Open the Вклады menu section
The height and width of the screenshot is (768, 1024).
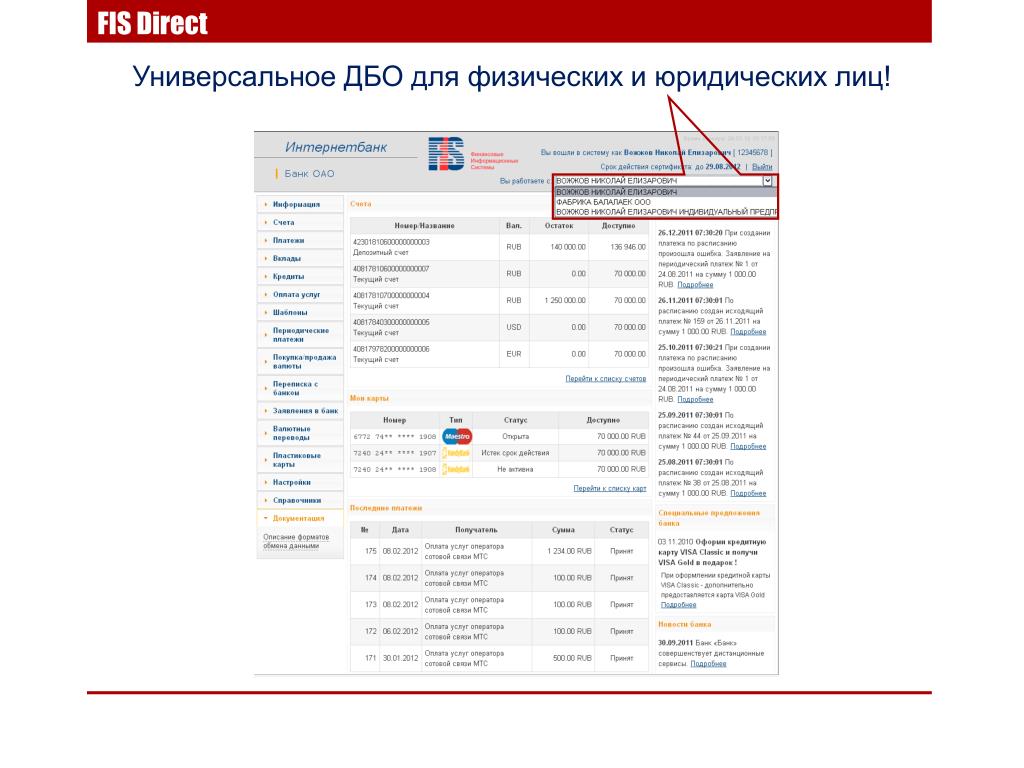pyautogui.click(x=300, y=259)
